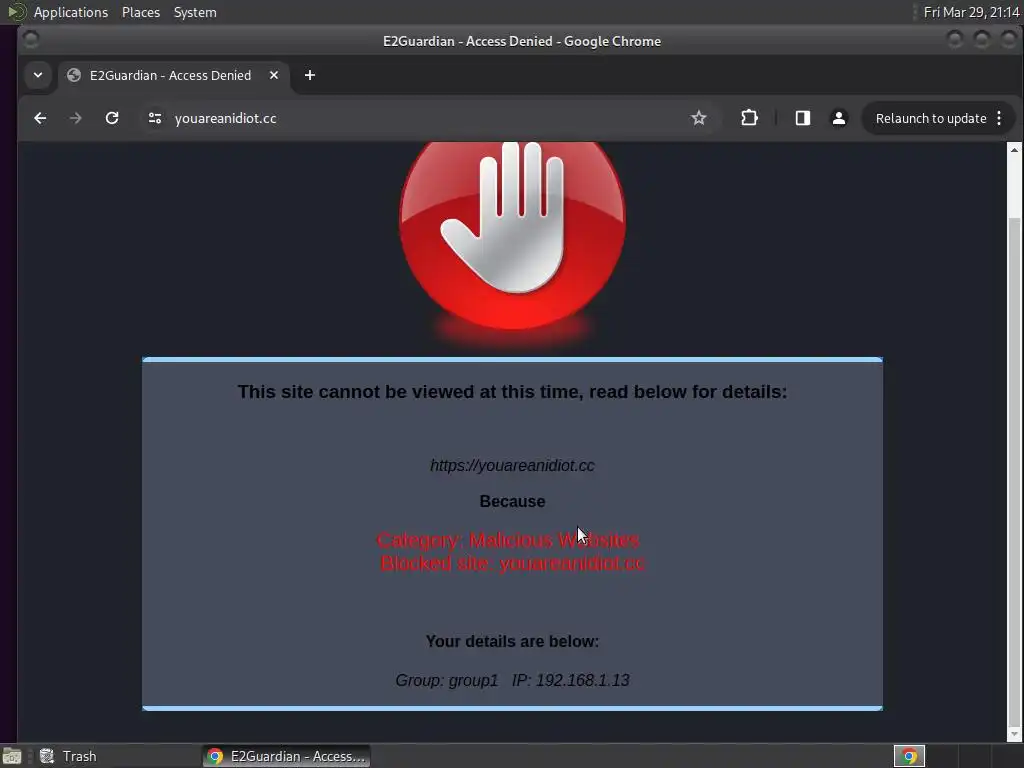Screen dimensions: 1024x768
Task: Open site information icon in address bar
Action: tap(155, 118)
